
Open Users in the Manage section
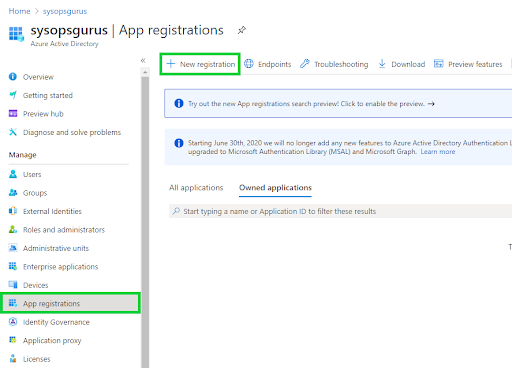point(32,174)
